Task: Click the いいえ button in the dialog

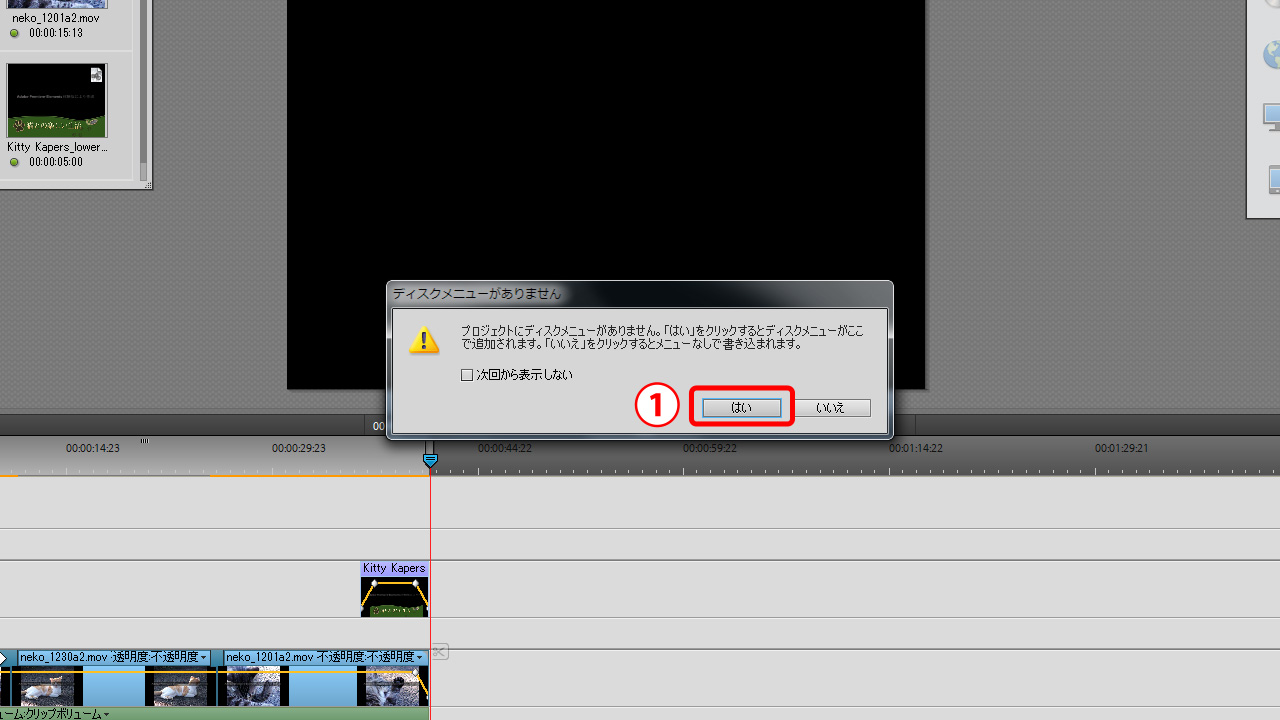Action: click(x=829, y=408)
